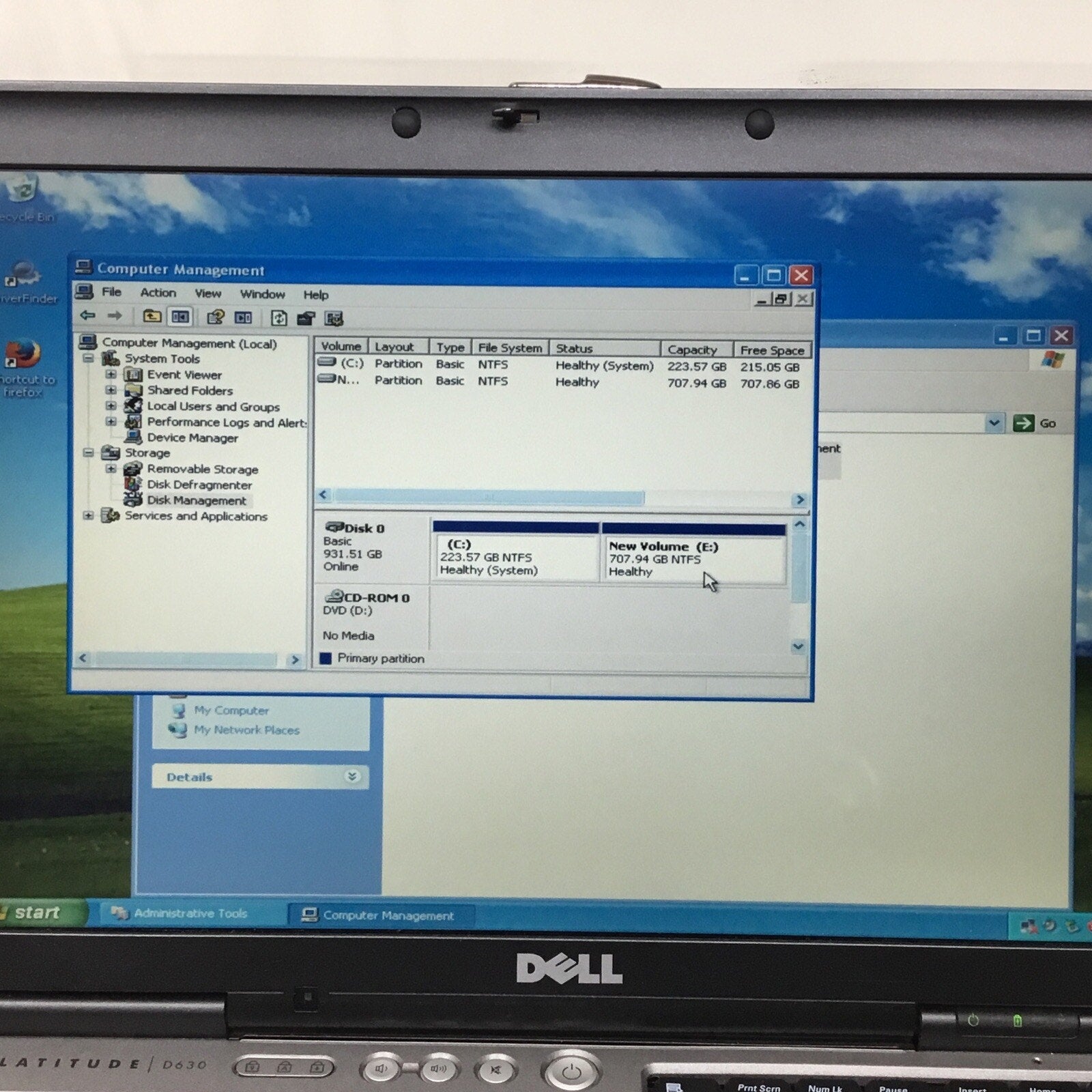
Task: Toggle the Show/Hide Console Tree button
Action: 180,317
